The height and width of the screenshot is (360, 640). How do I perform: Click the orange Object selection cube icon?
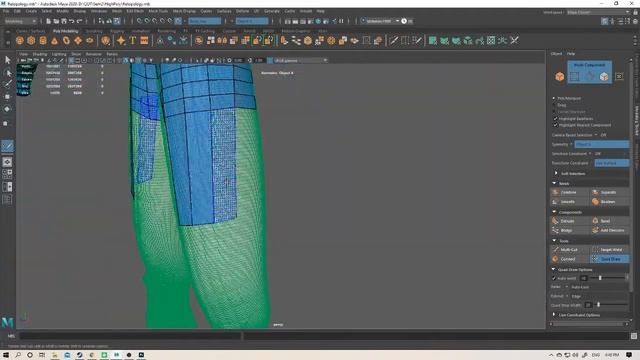pos(560,76)
